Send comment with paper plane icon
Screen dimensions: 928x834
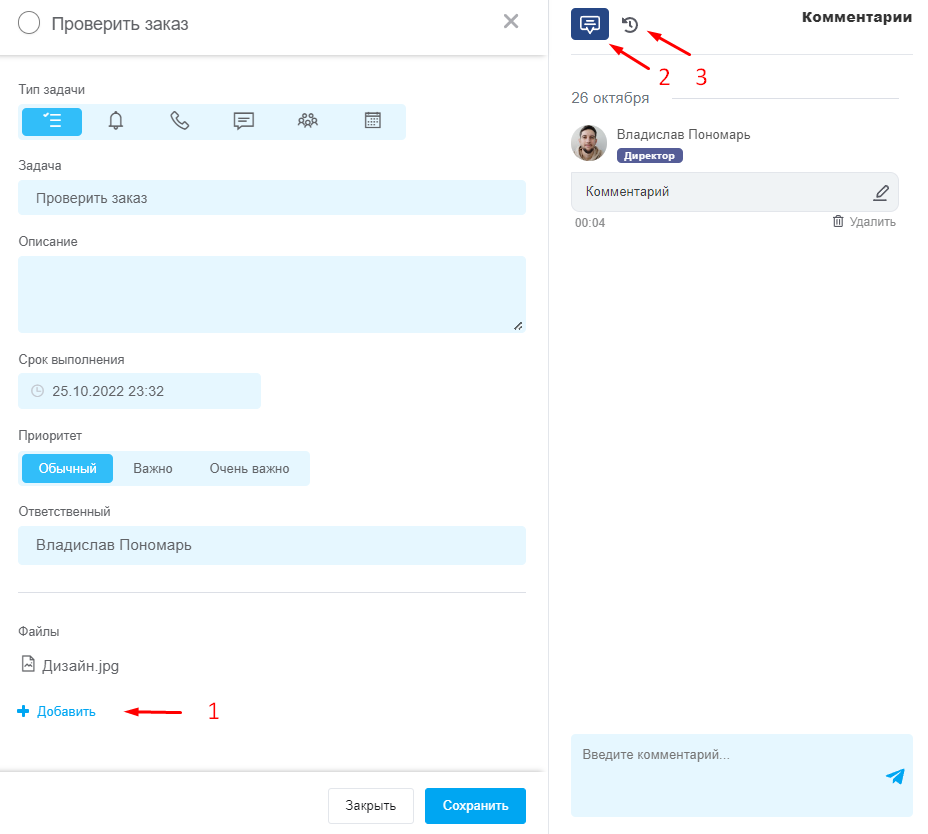click(895, 775)
